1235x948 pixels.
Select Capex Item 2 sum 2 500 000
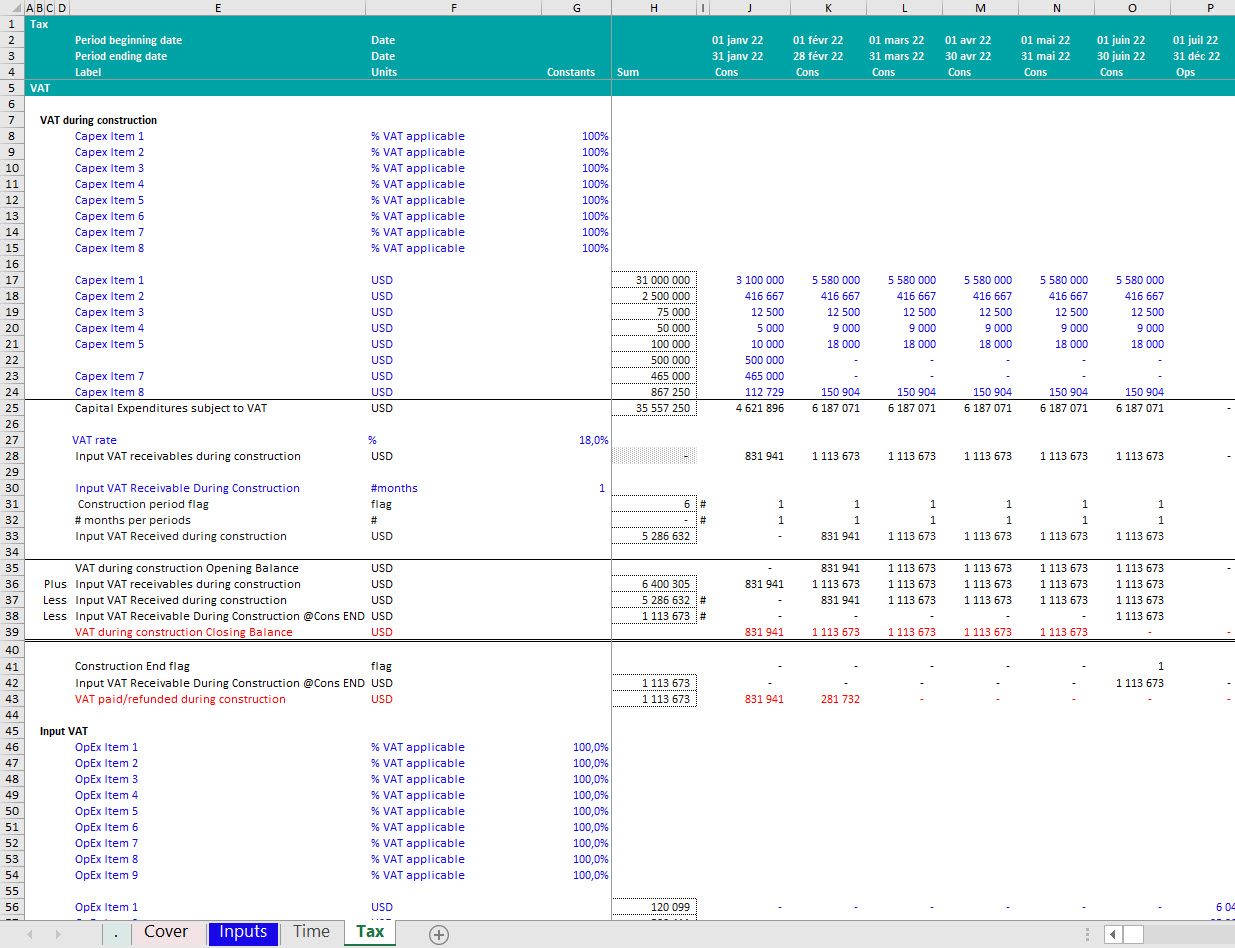point(654,296)
